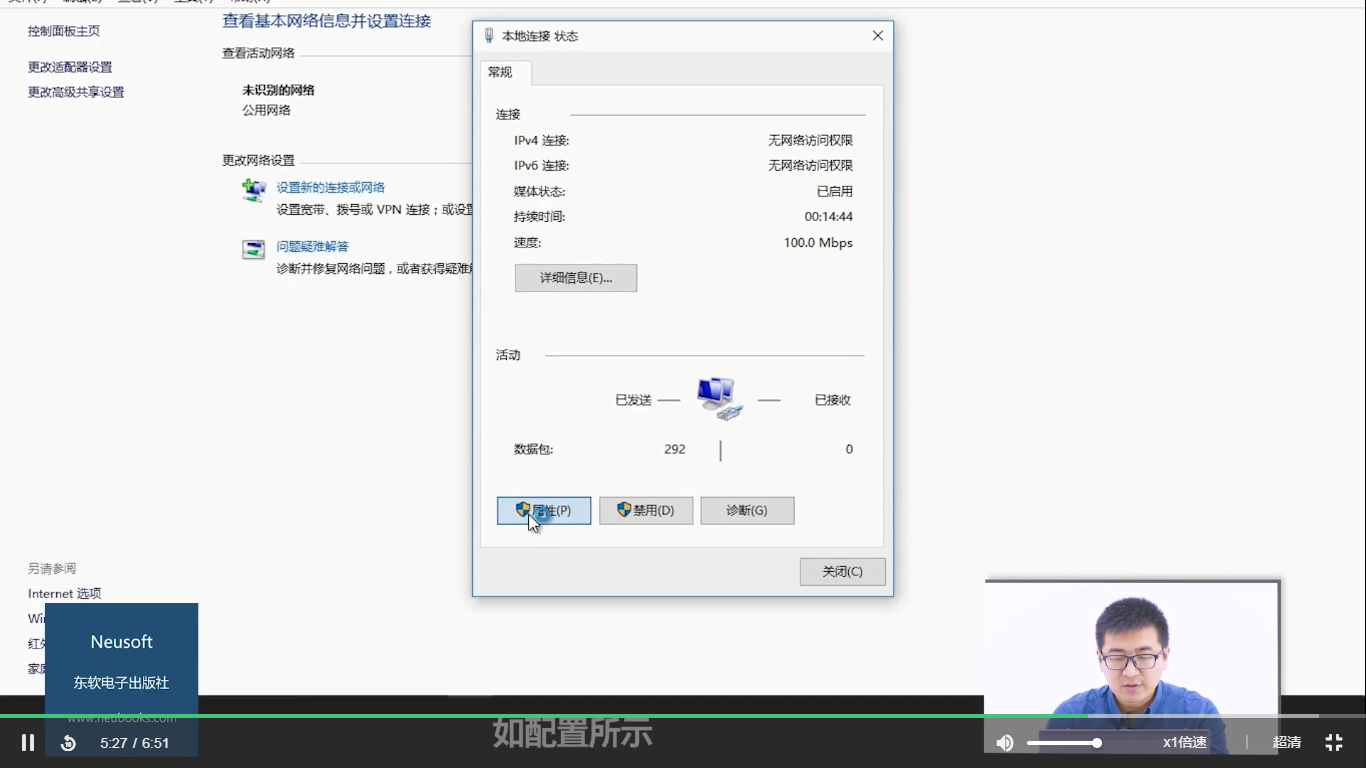Exit fullscreen mode icon
1366x768 pixels.
pos(1334,742)
